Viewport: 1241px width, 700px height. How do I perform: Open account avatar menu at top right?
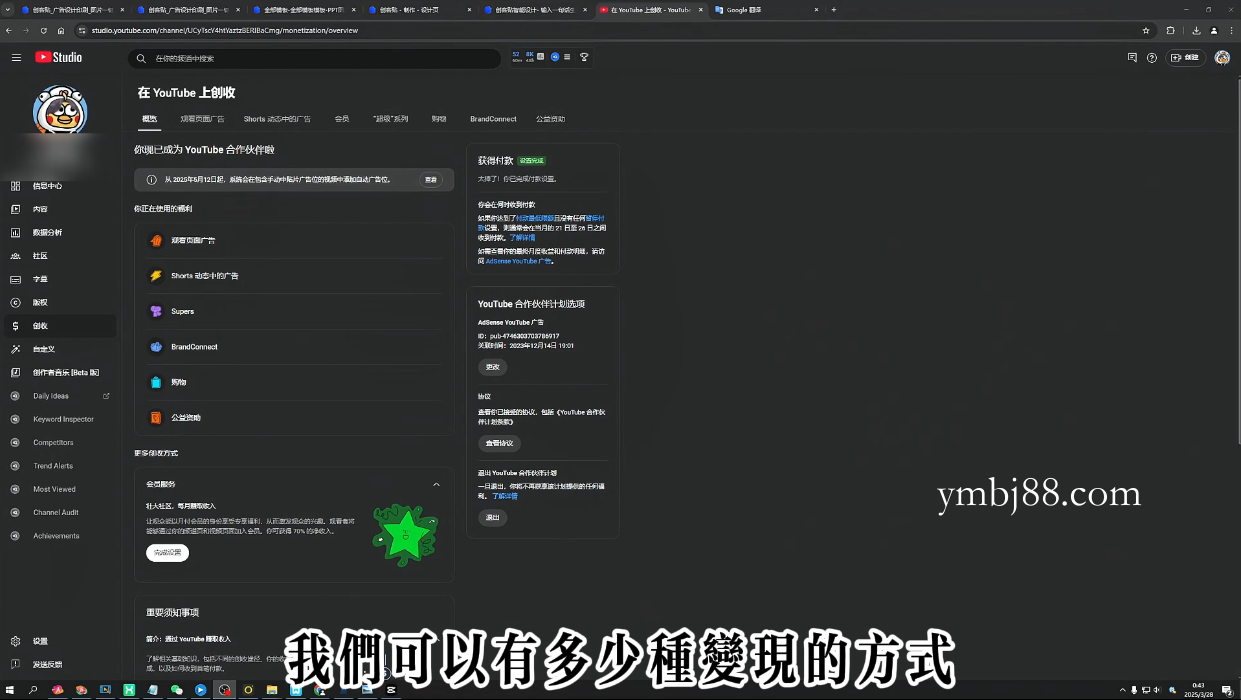point(1222,58)
